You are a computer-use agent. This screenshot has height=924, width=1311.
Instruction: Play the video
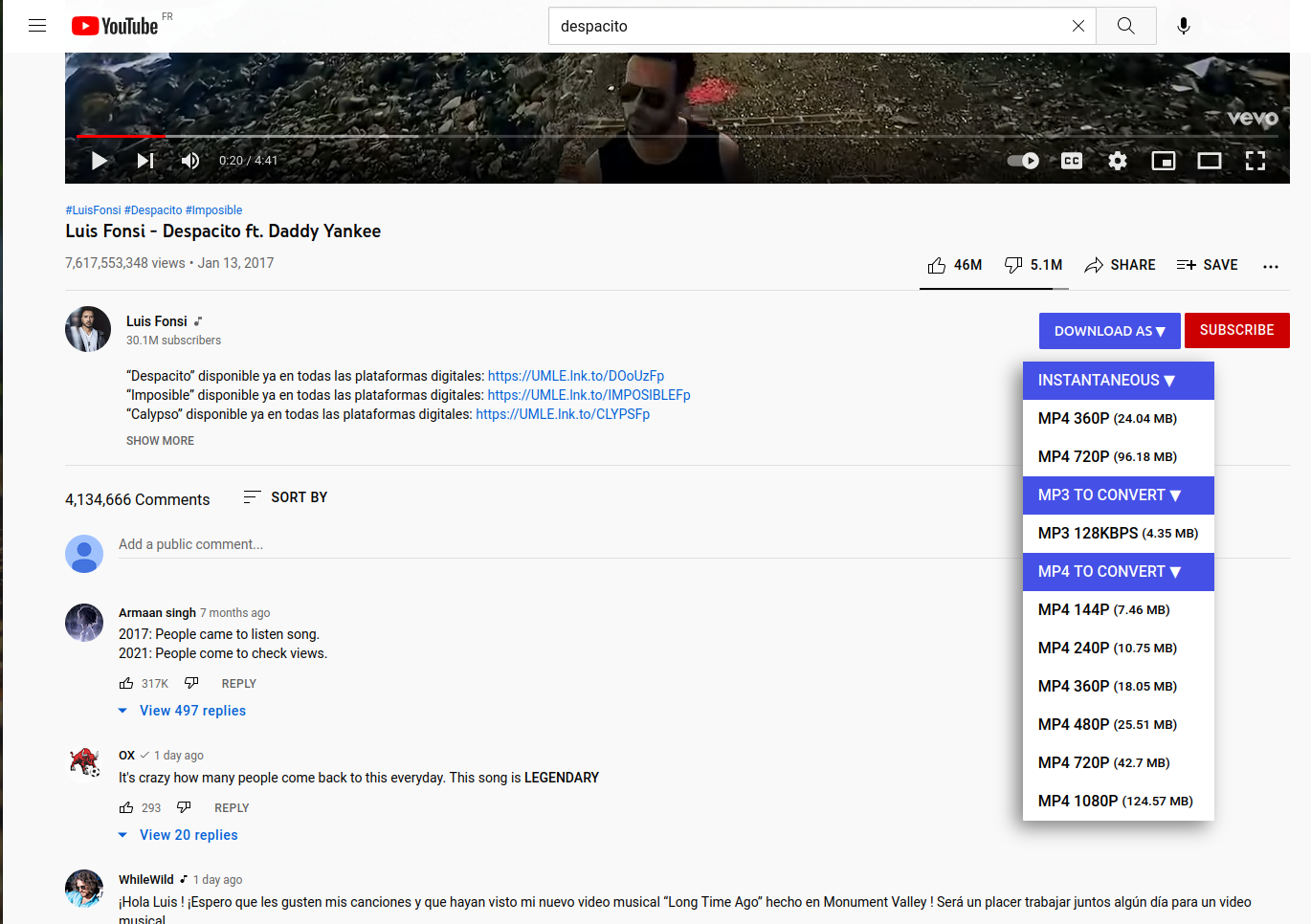tap(99, 161)
